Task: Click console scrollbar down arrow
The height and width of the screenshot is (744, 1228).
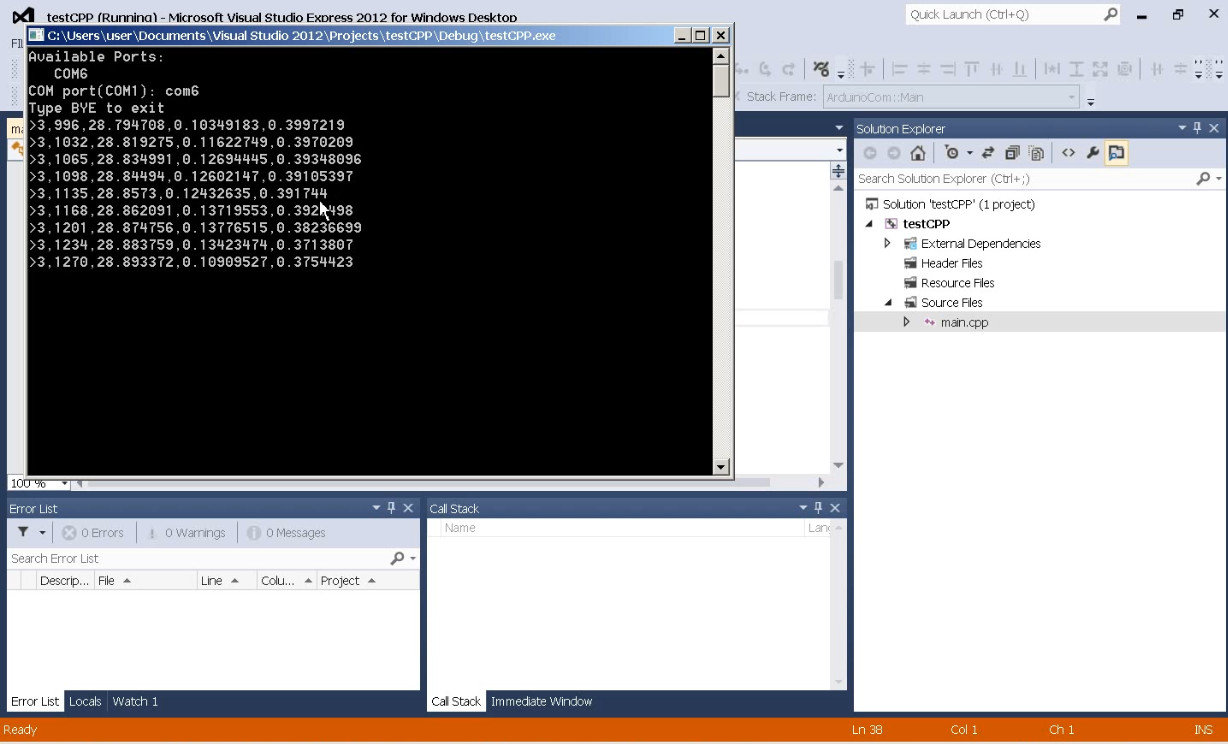Action: 721,467
